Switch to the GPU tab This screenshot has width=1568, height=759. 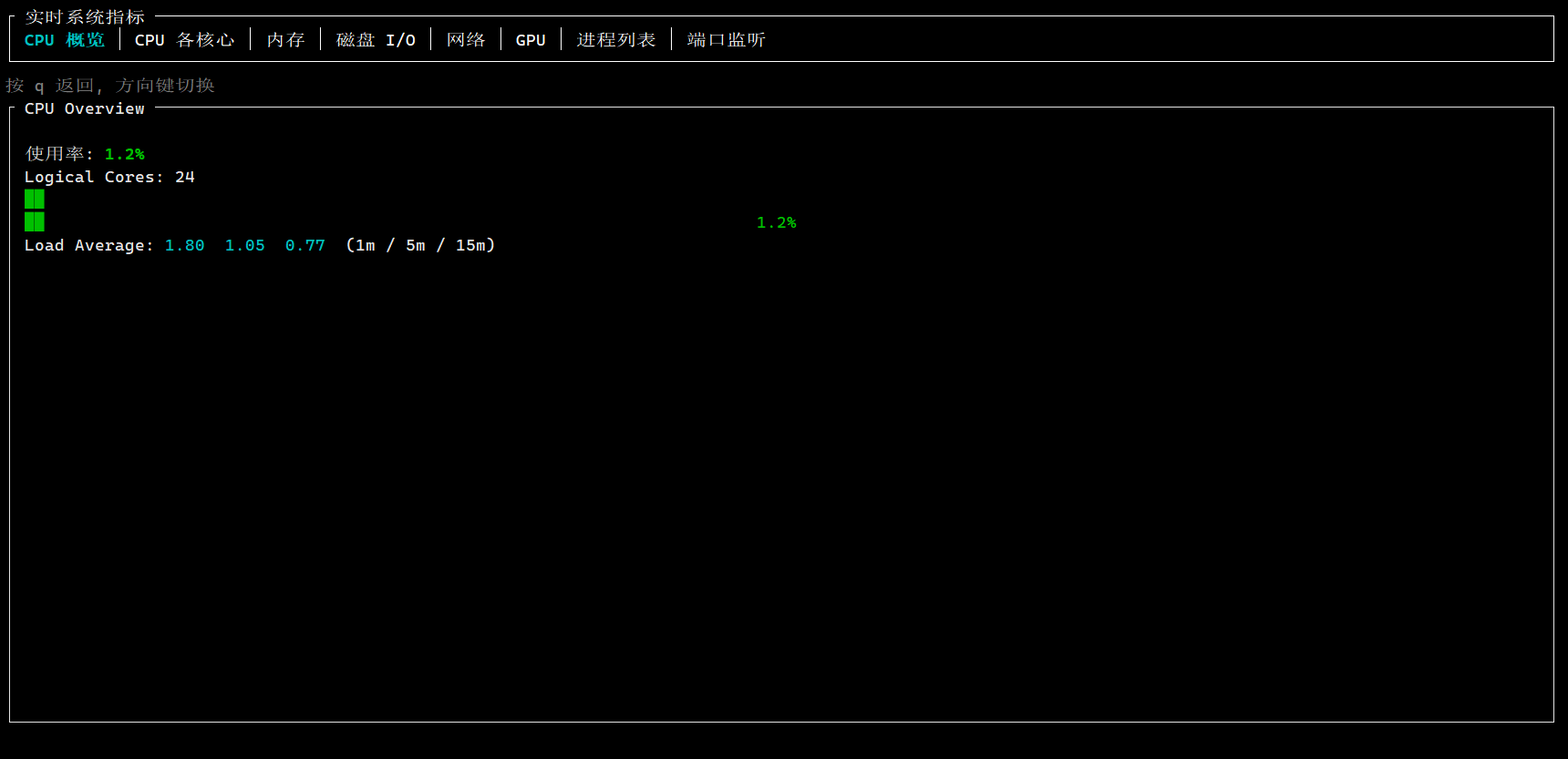[531, 40]
